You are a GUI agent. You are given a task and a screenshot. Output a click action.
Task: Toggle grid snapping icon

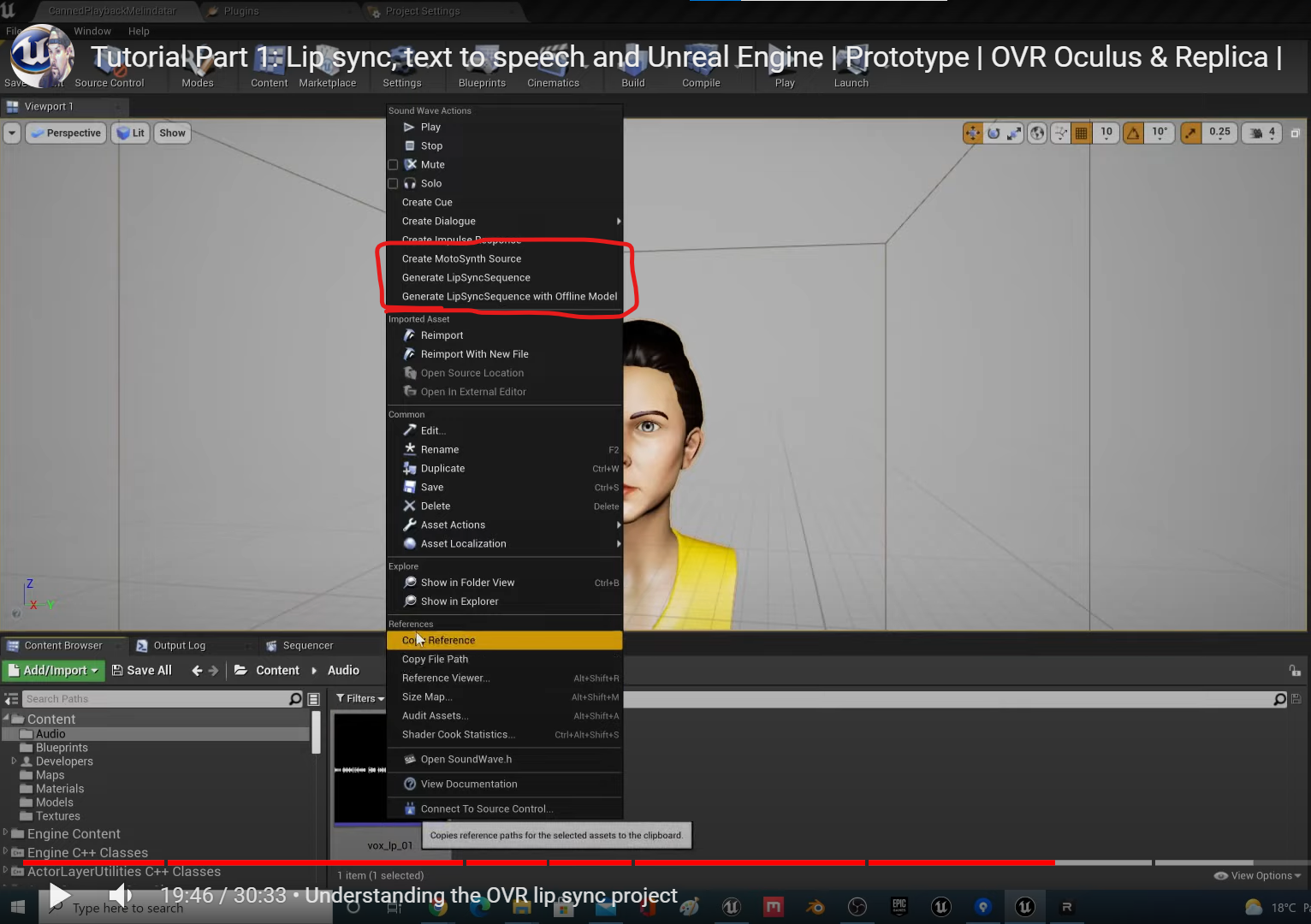click(1082, 133)
